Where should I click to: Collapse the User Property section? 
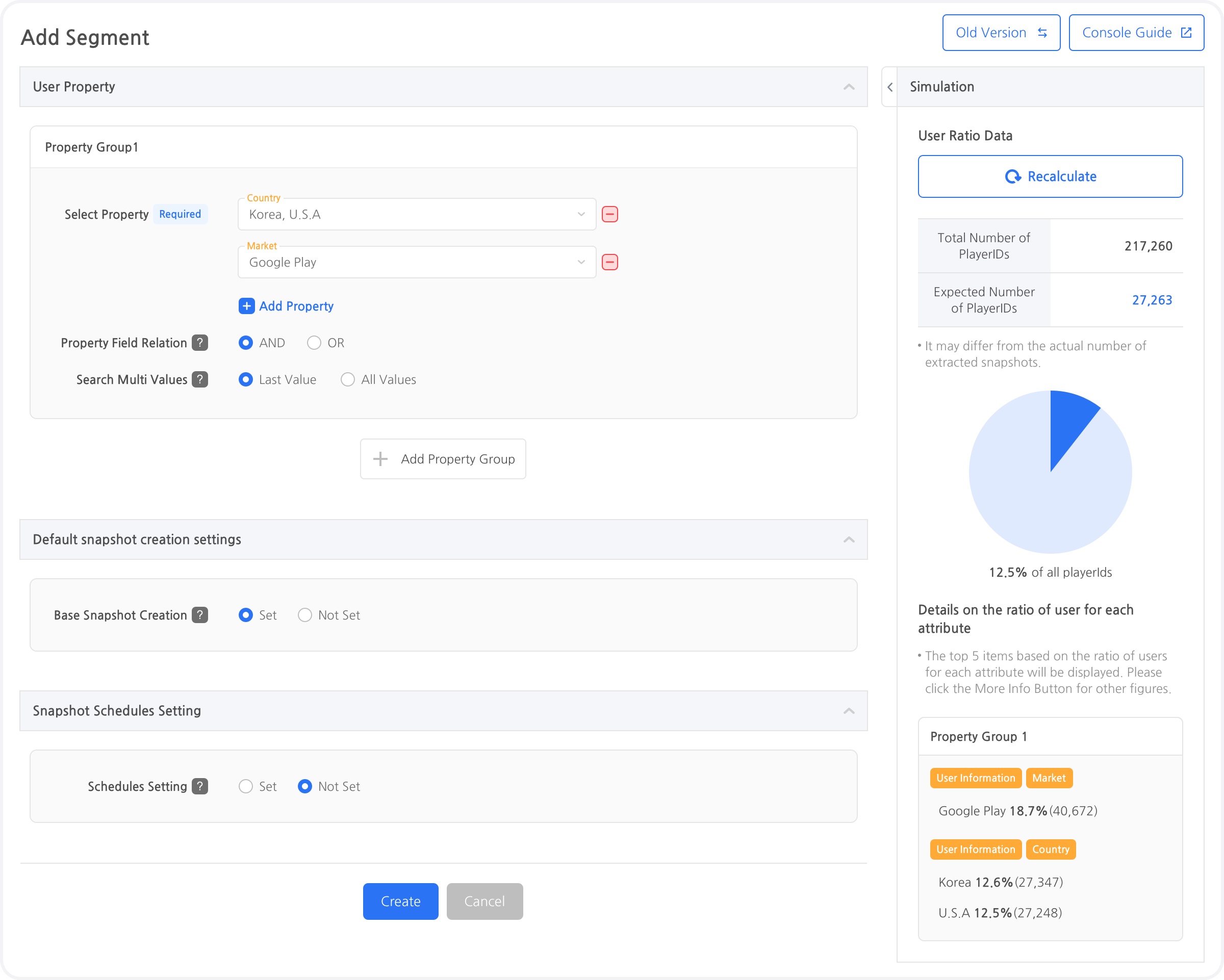[849, 87]
